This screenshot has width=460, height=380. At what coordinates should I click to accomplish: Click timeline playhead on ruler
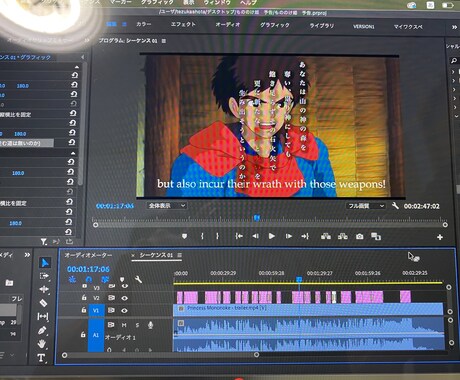point(299,279)
